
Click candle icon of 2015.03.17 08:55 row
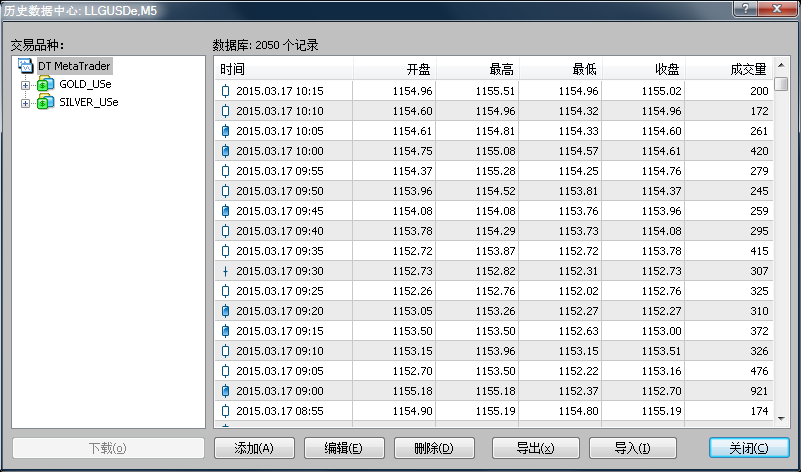(x=225, y=411)
